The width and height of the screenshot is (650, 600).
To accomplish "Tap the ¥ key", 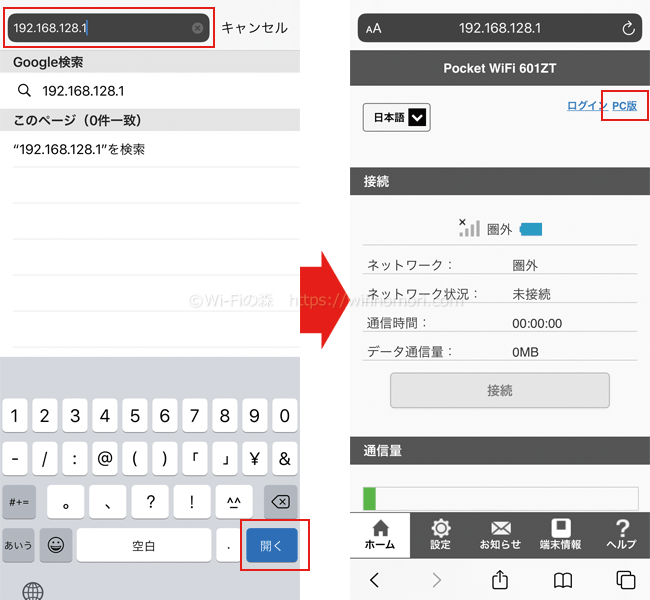I will [255, 459].
